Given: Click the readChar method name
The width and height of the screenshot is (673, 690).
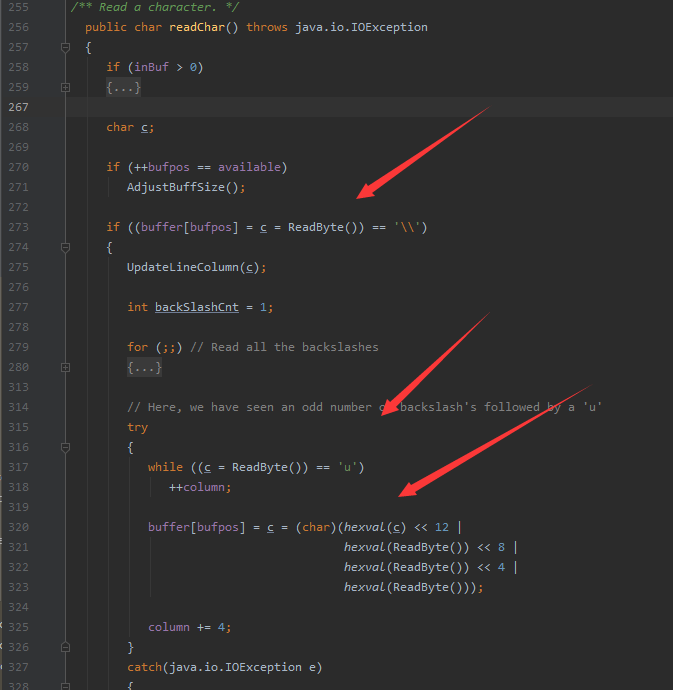Looking at the screenshot, I should pyautogui.click(x=197, y=27).
